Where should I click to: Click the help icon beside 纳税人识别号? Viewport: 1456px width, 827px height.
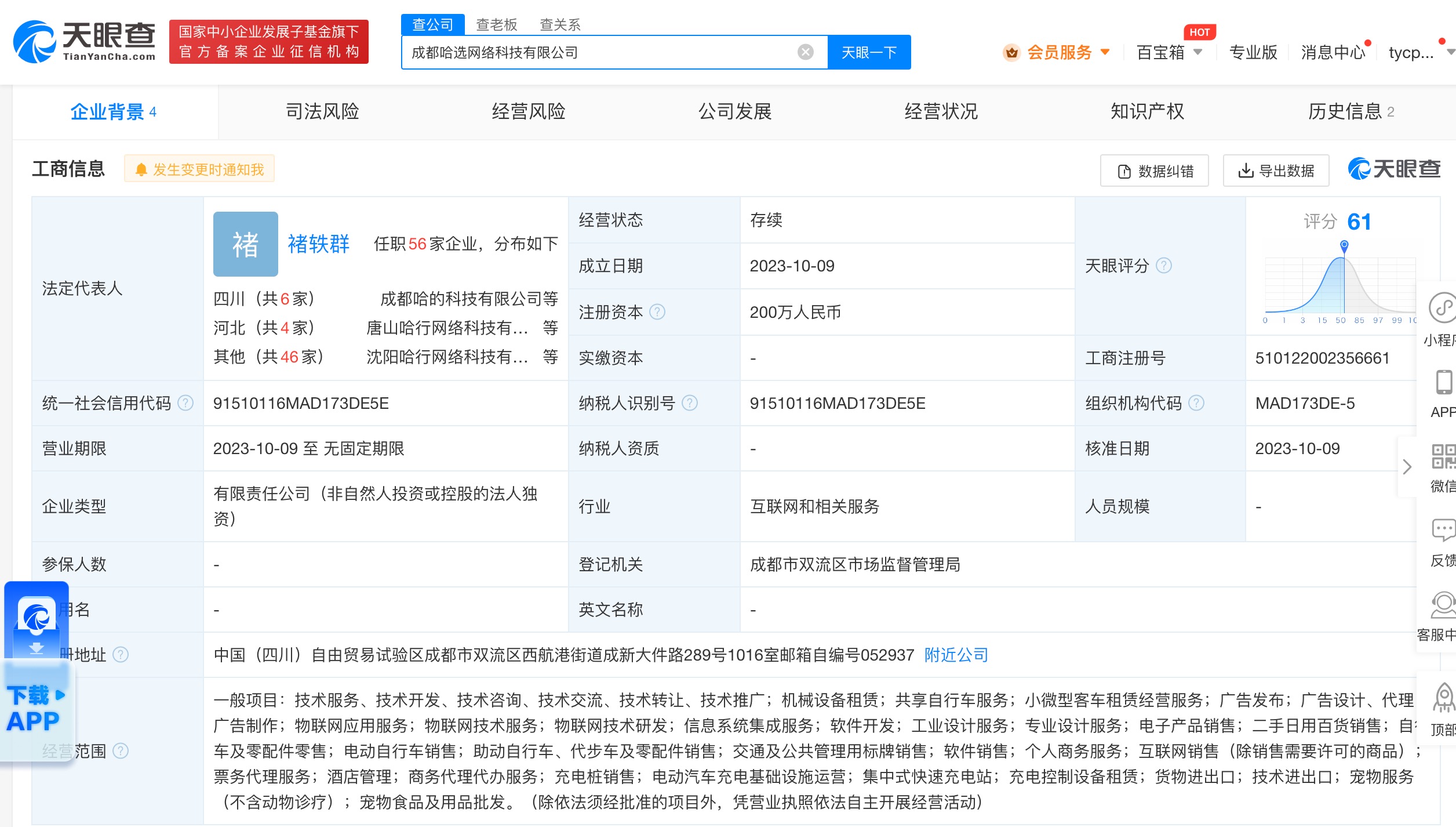pyautogui.click(x=690, y=403)
